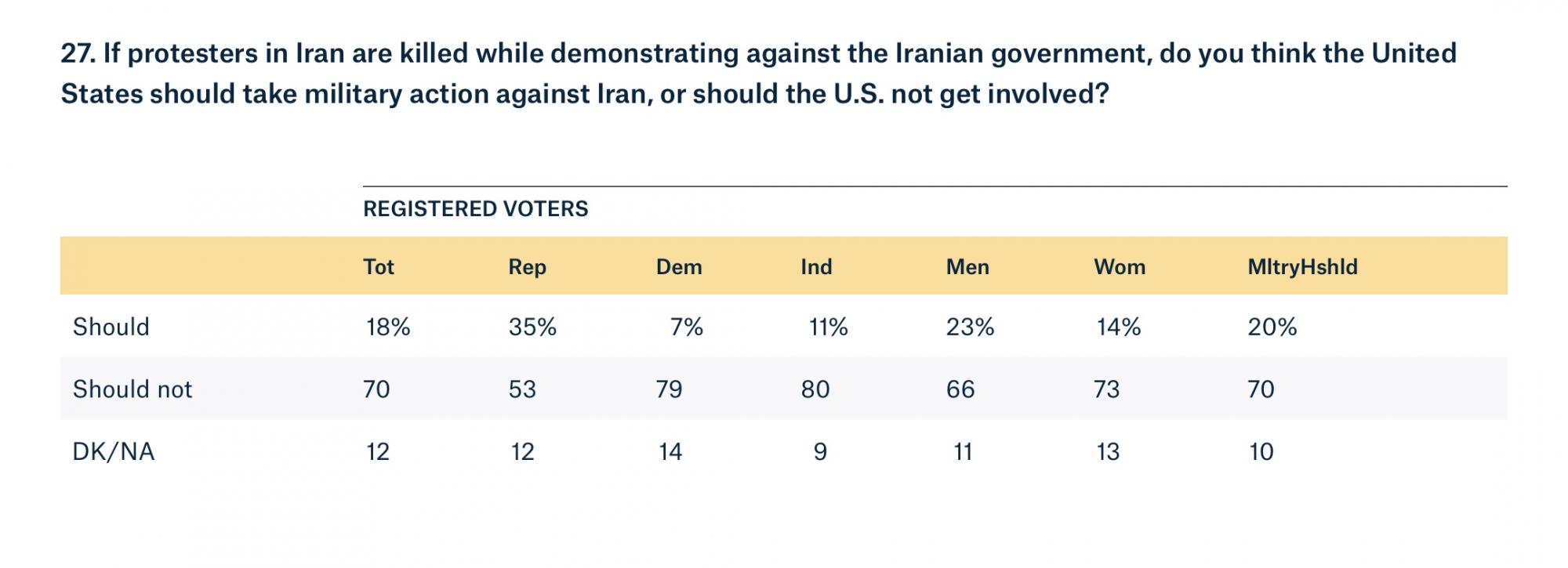Click the MltryHshld column header
1568x568 pixels.
point(1301,267)
